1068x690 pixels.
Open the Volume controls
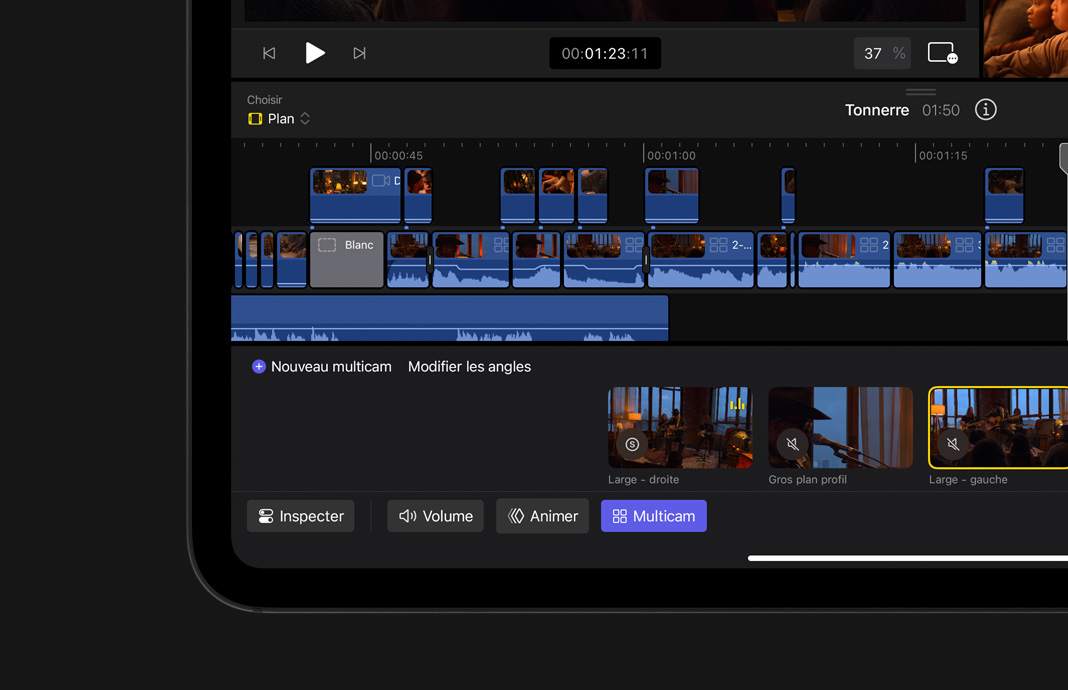click(x=435, y=516)
